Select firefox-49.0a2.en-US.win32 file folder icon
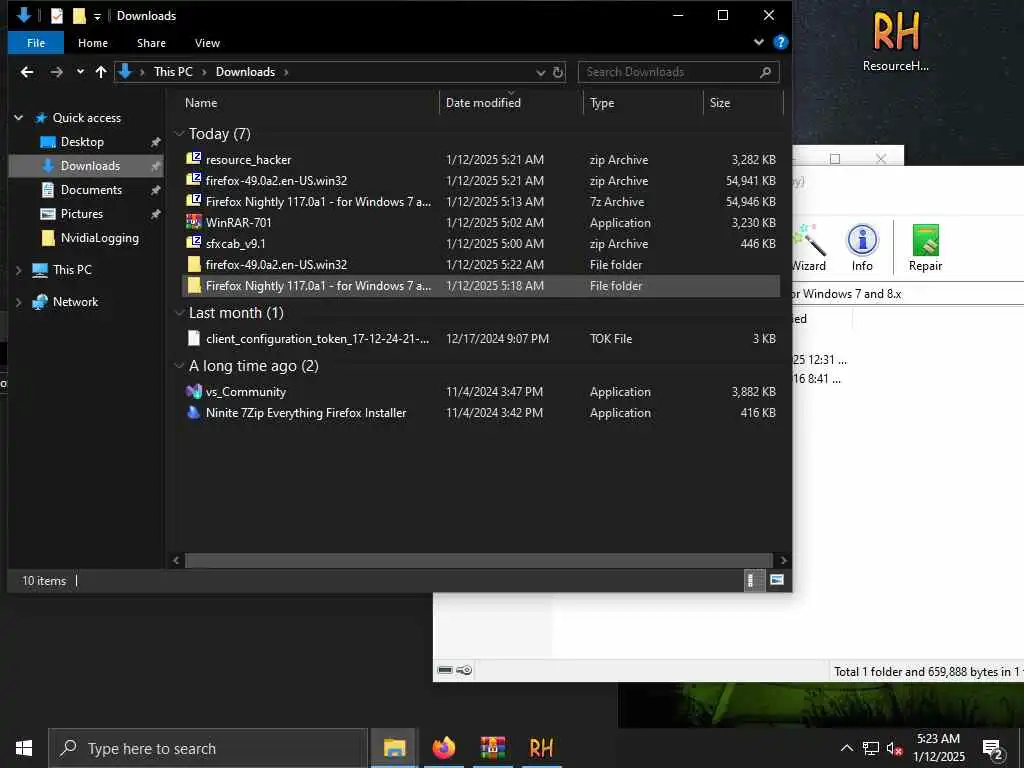The width and height of the screenshot is (1024, 768). coord(193,264)
